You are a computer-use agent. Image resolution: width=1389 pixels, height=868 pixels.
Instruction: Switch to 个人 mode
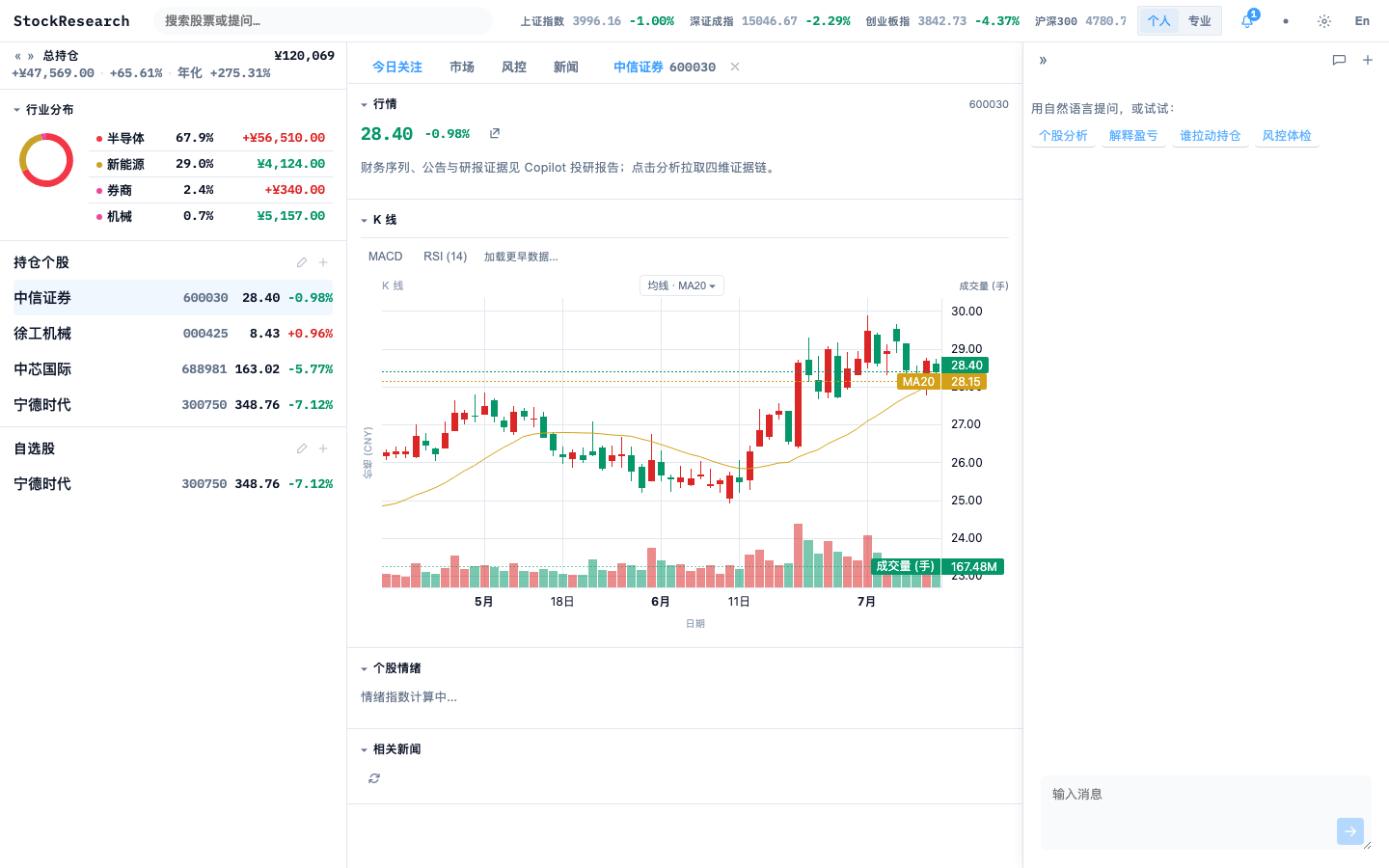click(1159, 21)
